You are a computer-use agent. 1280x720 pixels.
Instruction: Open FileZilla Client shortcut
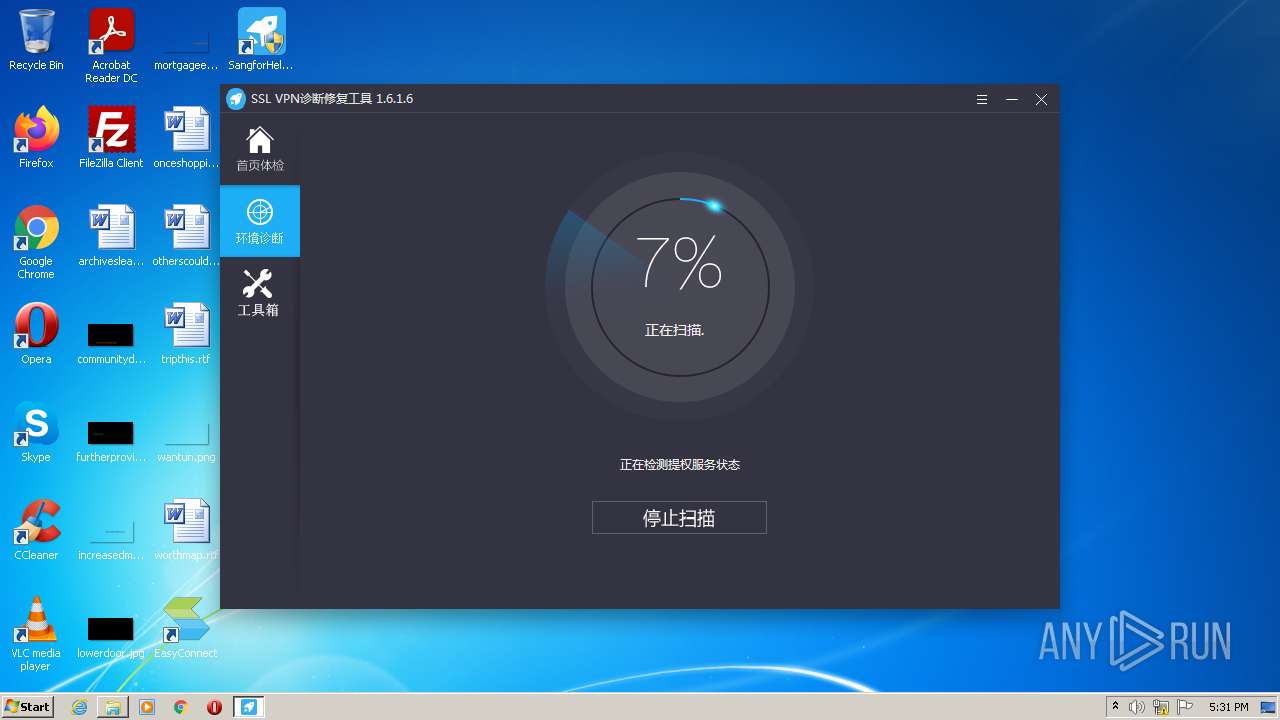(111, 138)
